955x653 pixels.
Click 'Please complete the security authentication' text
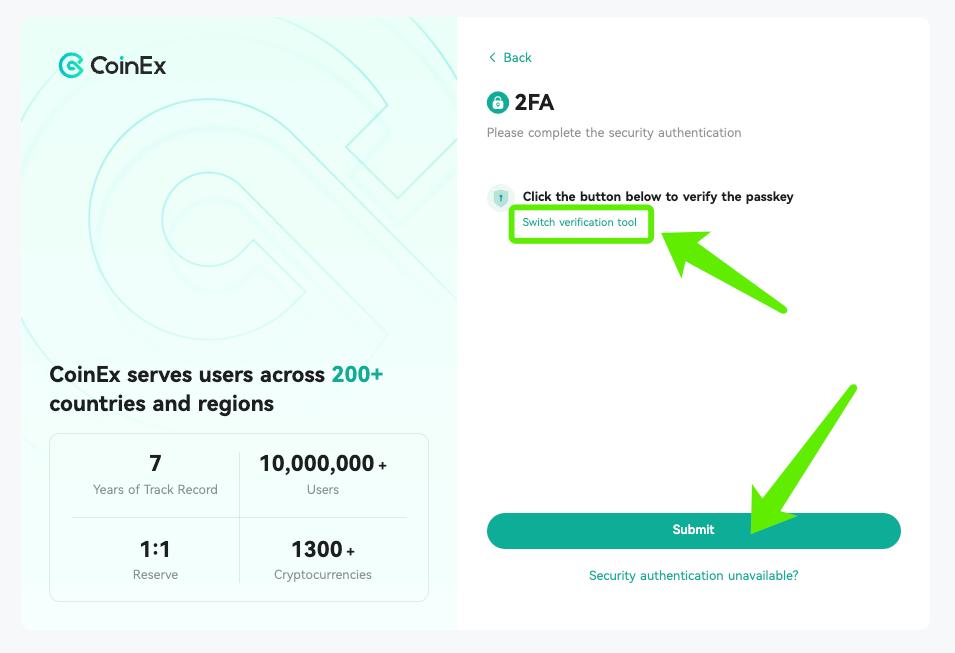click(x=614, y=132)
